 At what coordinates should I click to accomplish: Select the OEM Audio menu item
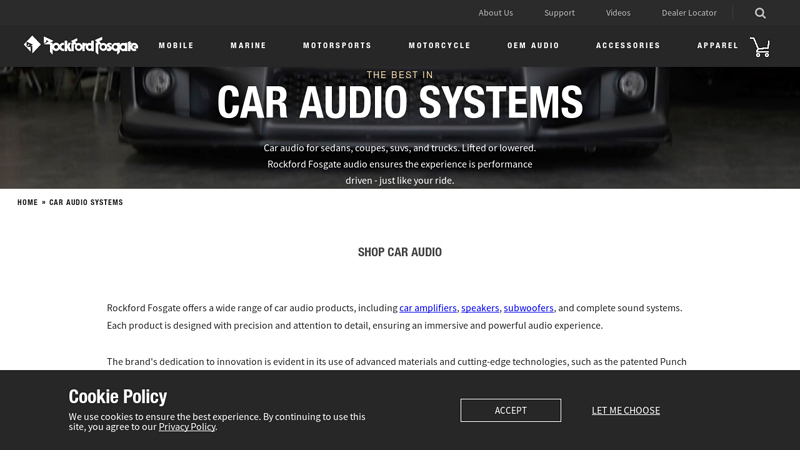coord(533,45)
